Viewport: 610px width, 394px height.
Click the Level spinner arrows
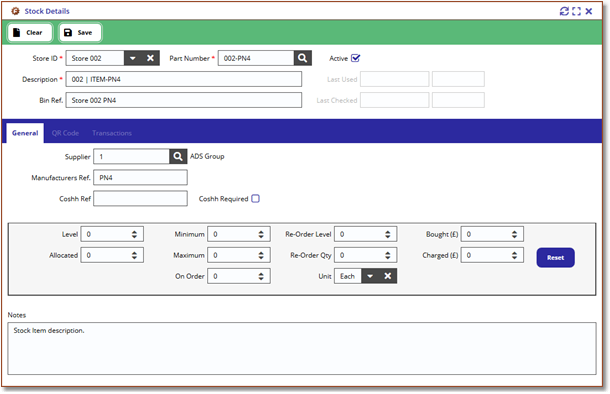134,234
